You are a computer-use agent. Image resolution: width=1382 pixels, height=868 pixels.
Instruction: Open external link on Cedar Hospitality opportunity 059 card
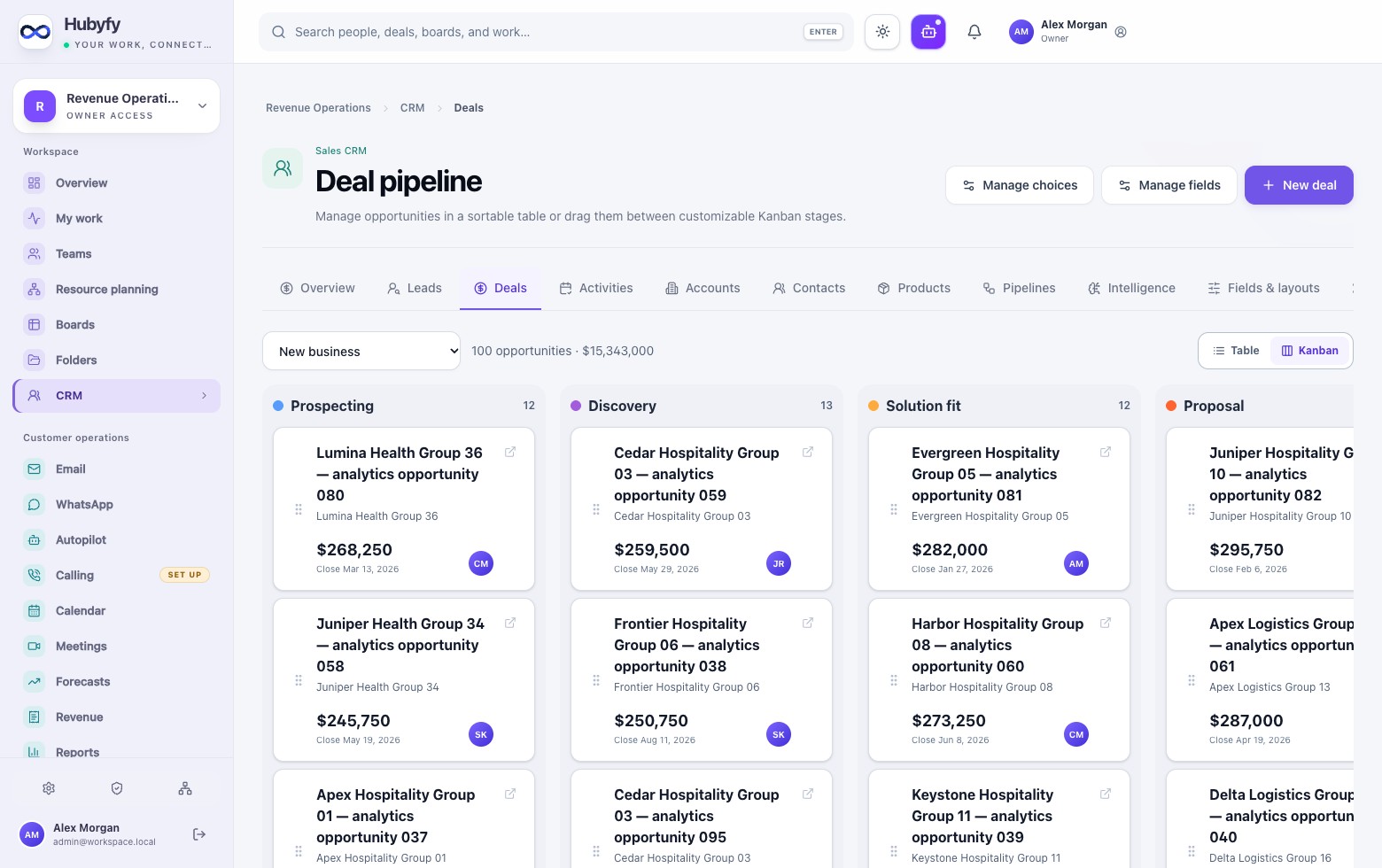[x=808, y=453]
